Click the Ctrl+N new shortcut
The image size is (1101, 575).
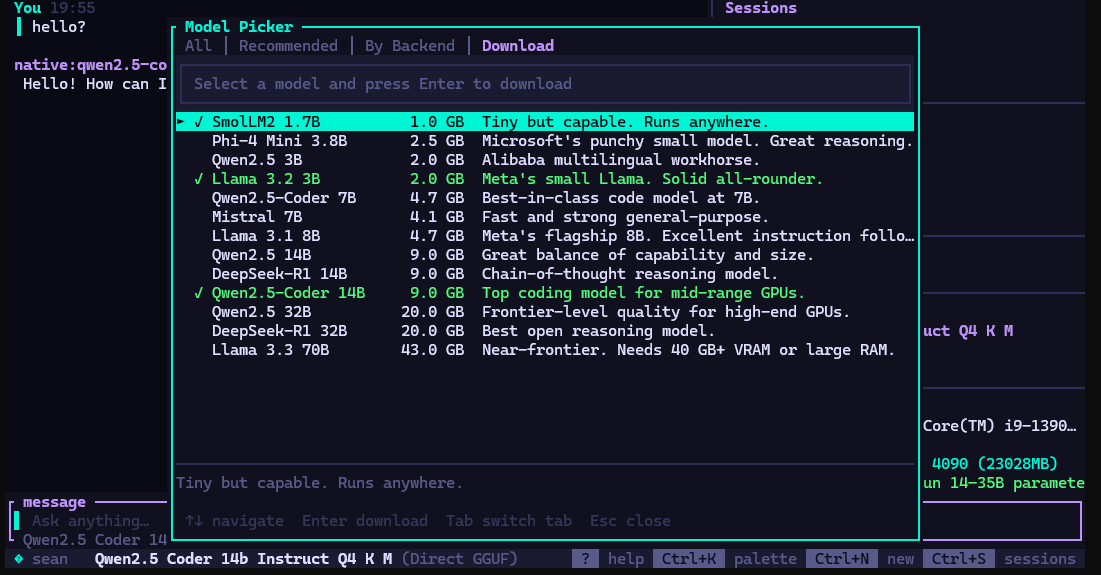(860, 559)
